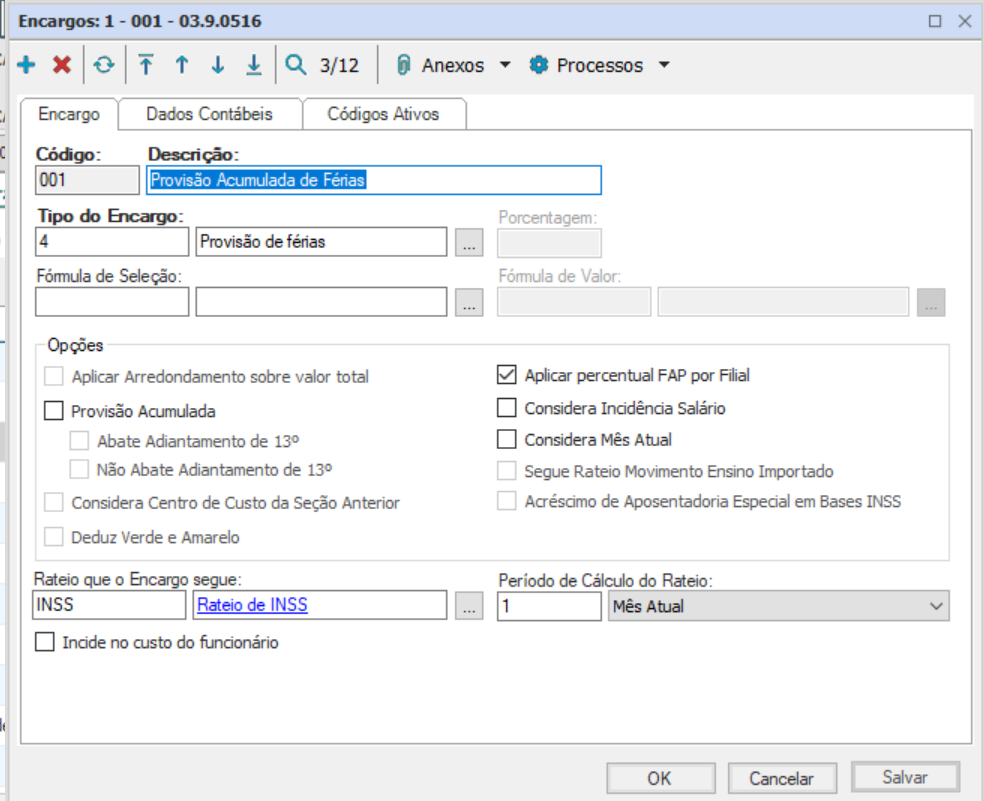Screen dimensions: 984x801
Task: Toggle Acréscimo de Aposentadoria Especial checkbox
Action: pos(506,501)
